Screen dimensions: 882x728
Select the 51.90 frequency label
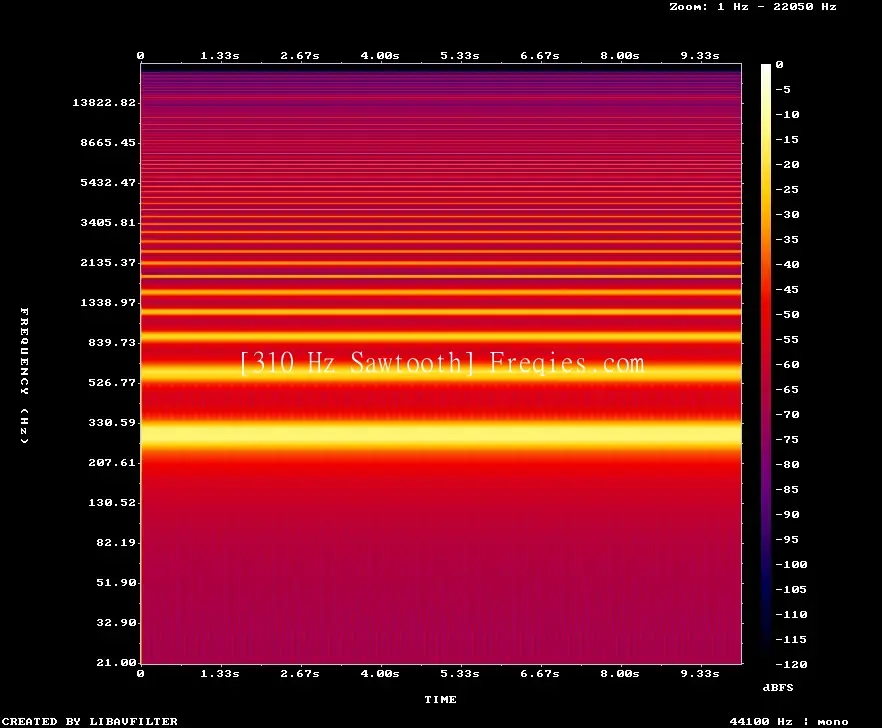(x=116, y=582)
